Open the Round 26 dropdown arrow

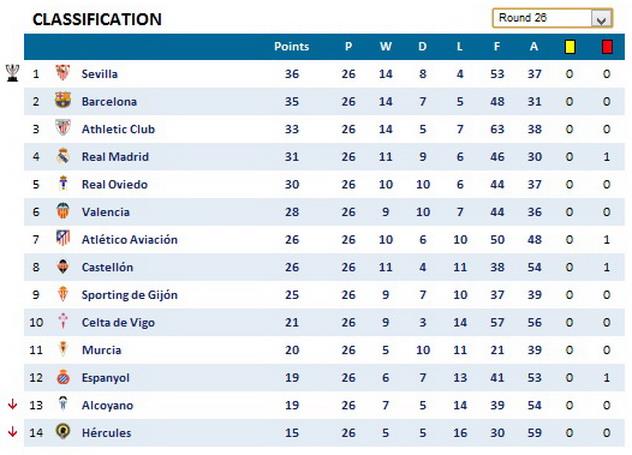tap(601, 18)
